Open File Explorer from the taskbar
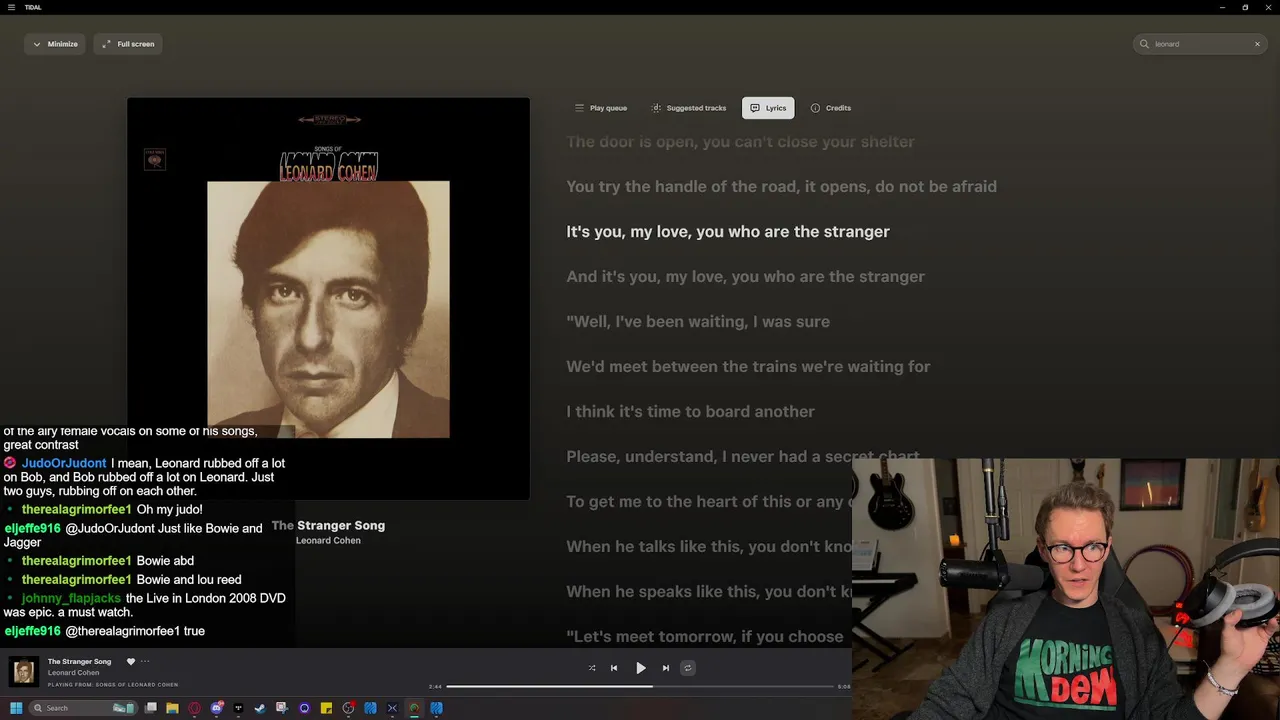 tap(172, 708)
